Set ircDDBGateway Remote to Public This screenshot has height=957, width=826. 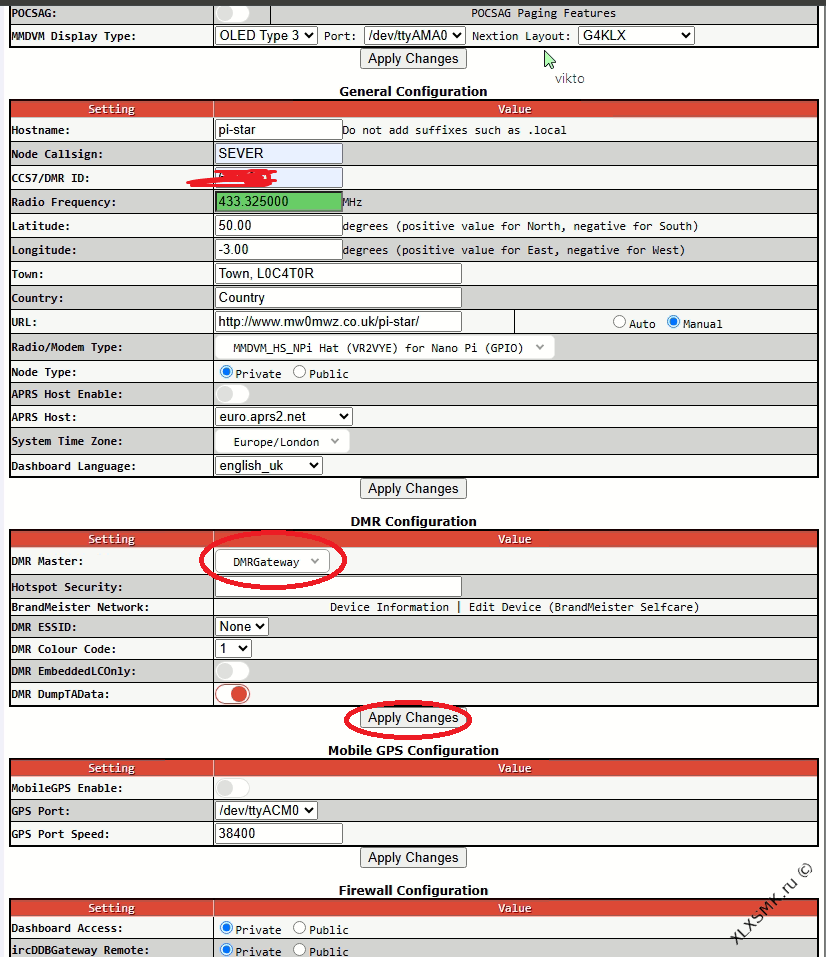pos(299,950)
